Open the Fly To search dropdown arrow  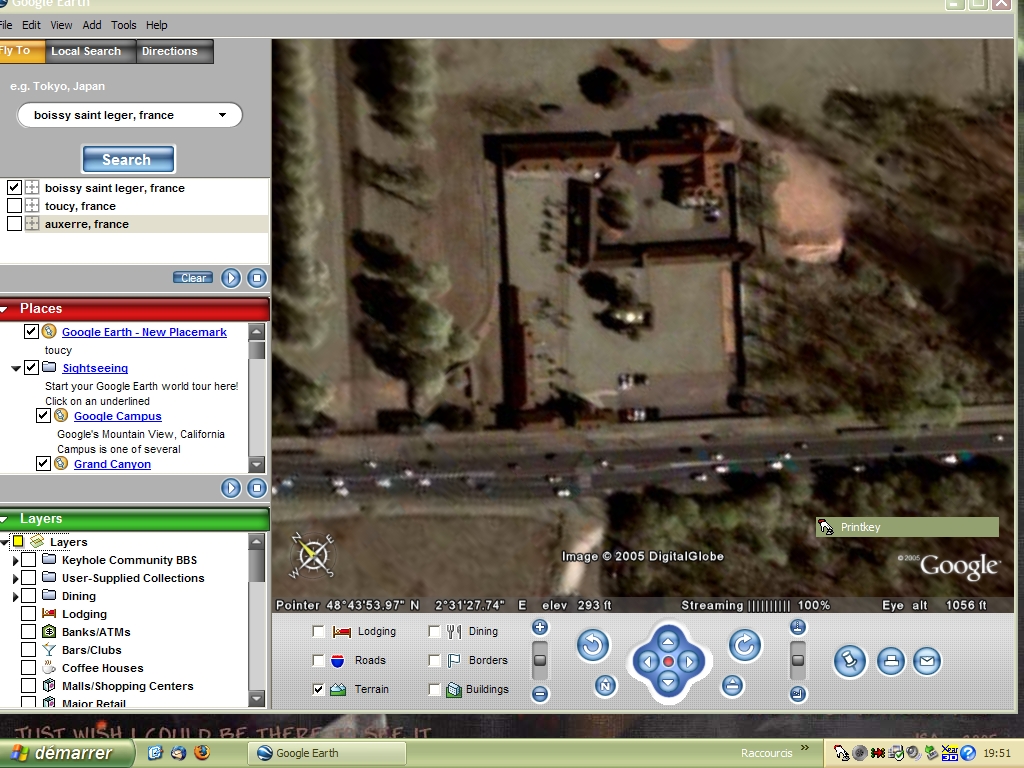click(x=223, y=115)
